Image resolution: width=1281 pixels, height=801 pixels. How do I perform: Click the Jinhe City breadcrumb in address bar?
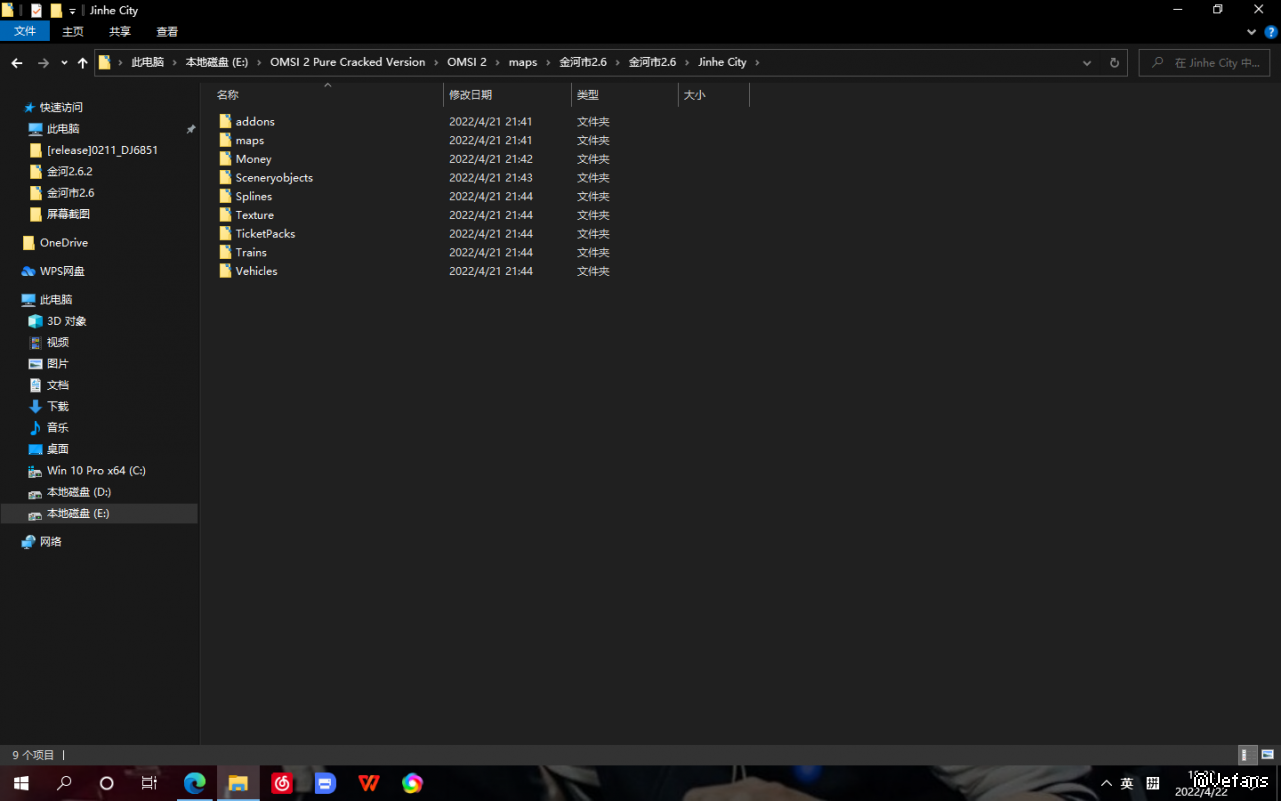tap(722, 62)
